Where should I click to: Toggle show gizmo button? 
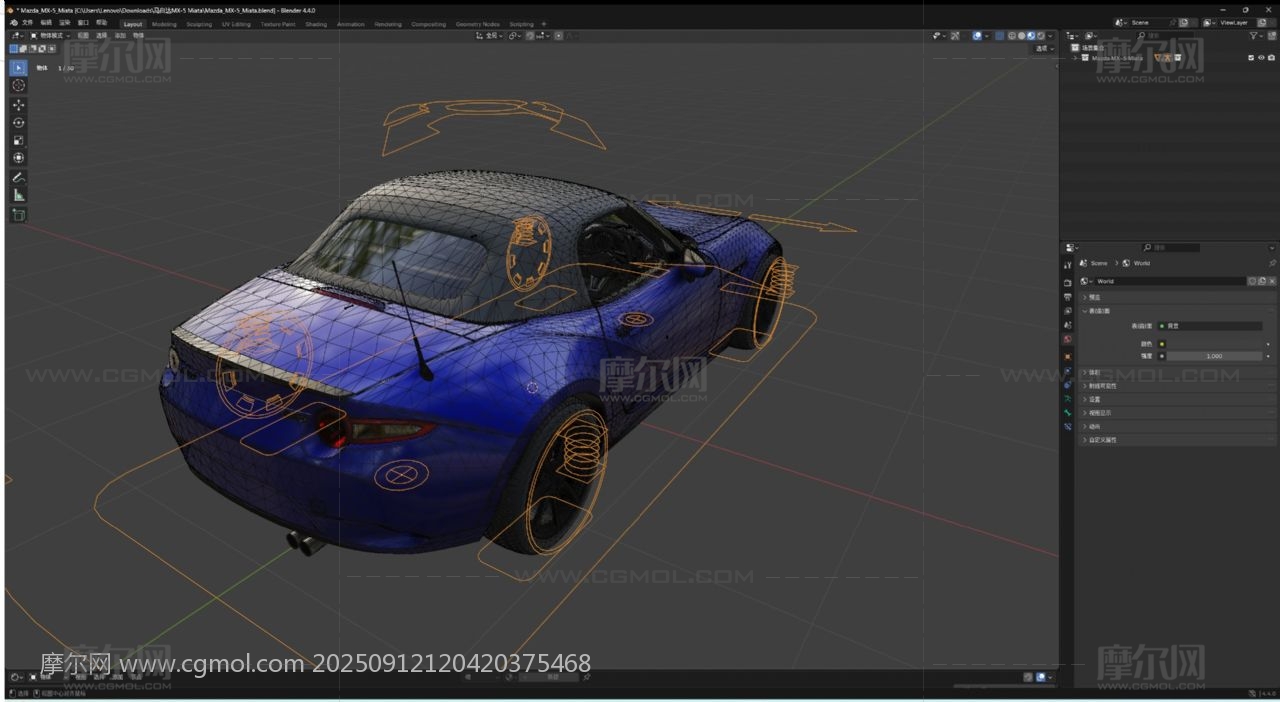click(x=955, y=36)
